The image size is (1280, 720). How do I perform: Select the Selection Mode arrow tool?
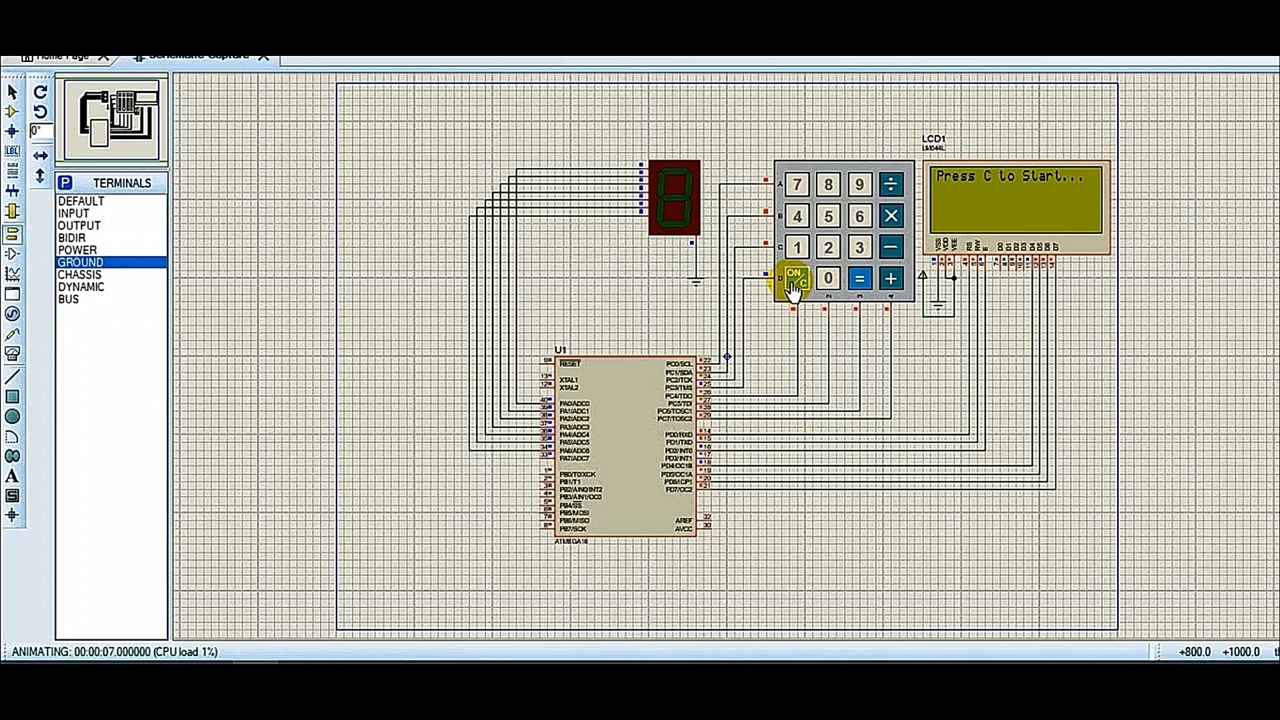(x=12, y=92)
